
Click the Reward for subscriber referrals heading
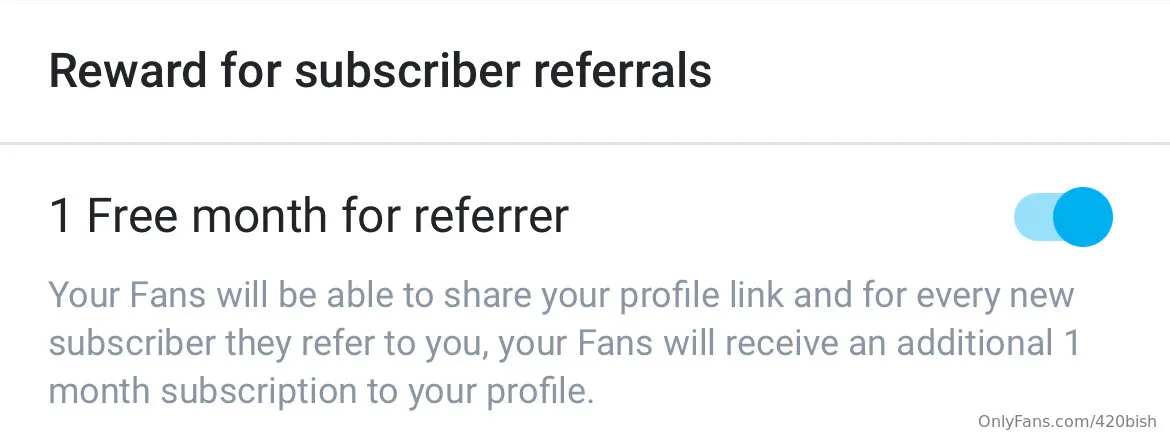pos(380,72)
